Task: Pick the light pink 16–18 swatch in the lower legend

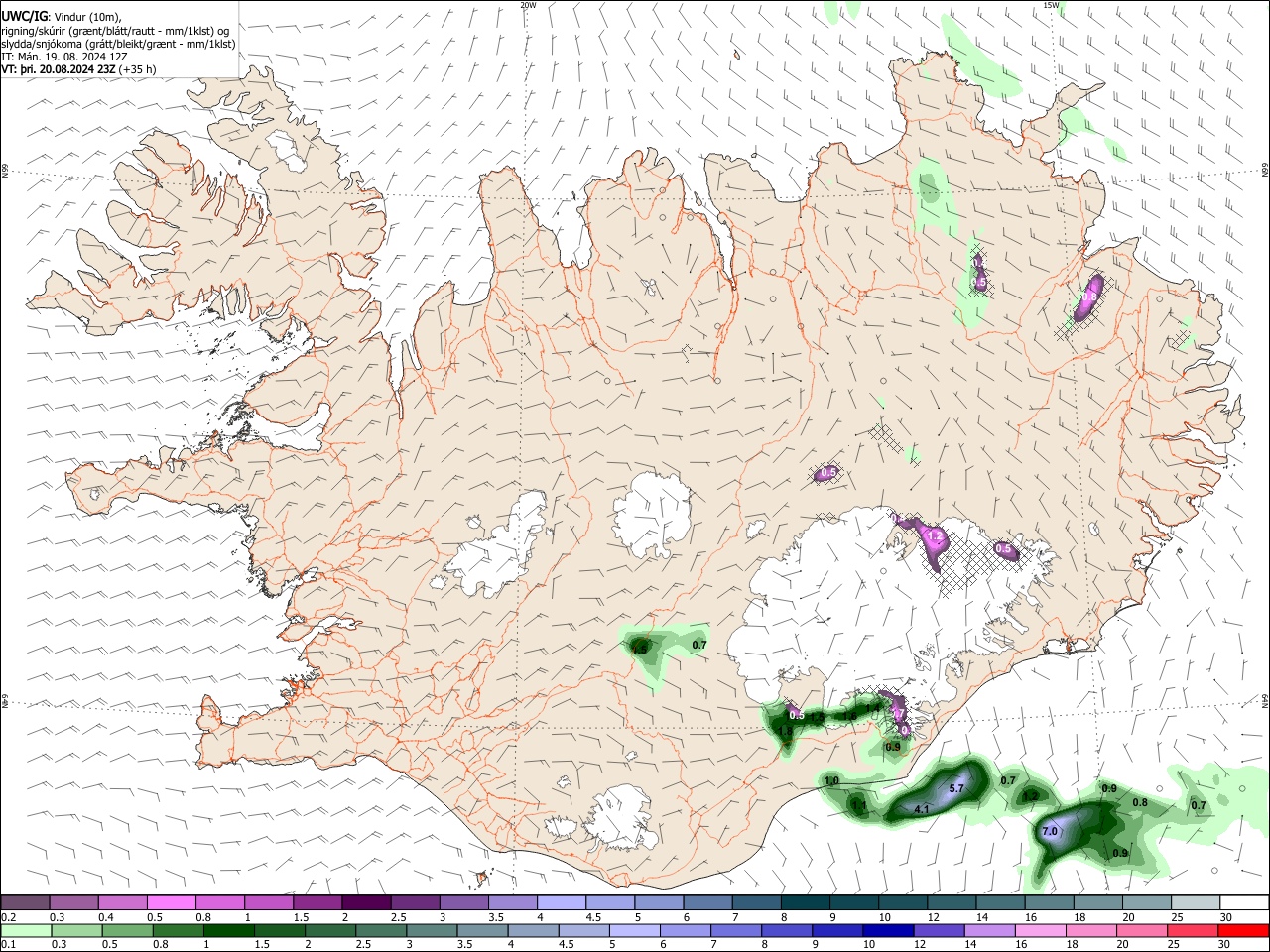Action: tap(1041, 930)
